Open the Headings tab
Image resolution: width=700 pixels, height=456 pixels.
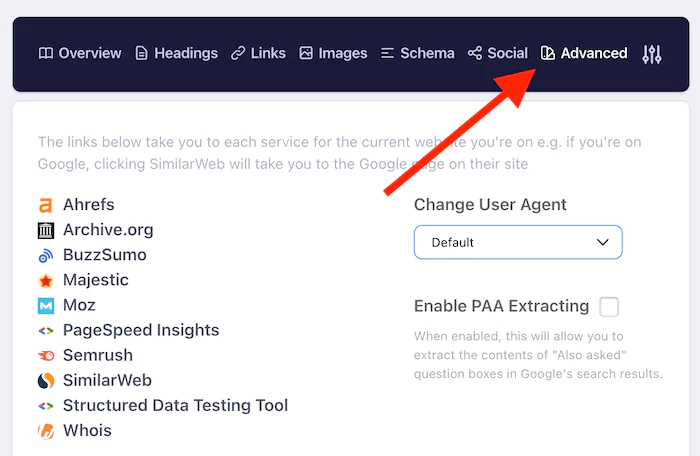point(176,54)
